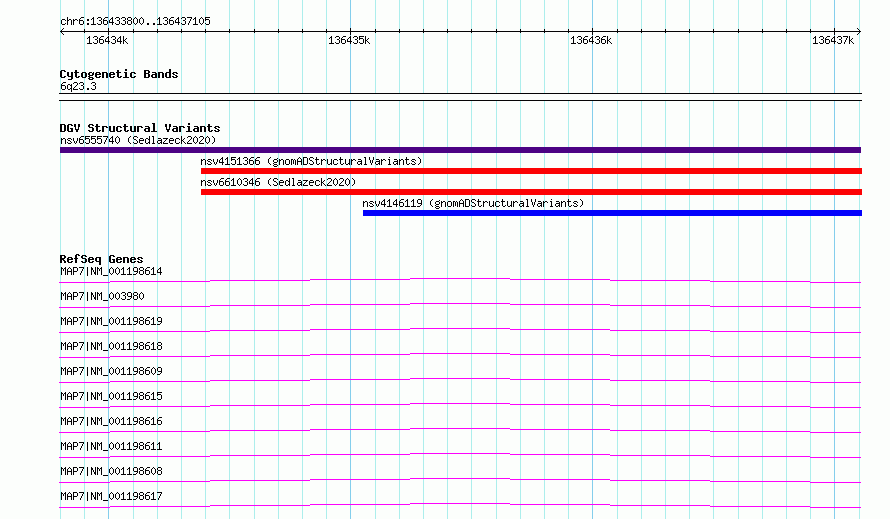Click the blue nsv4146119 variant bar
This screenshot has height=519, width=890.
click(x=612, y=213)
